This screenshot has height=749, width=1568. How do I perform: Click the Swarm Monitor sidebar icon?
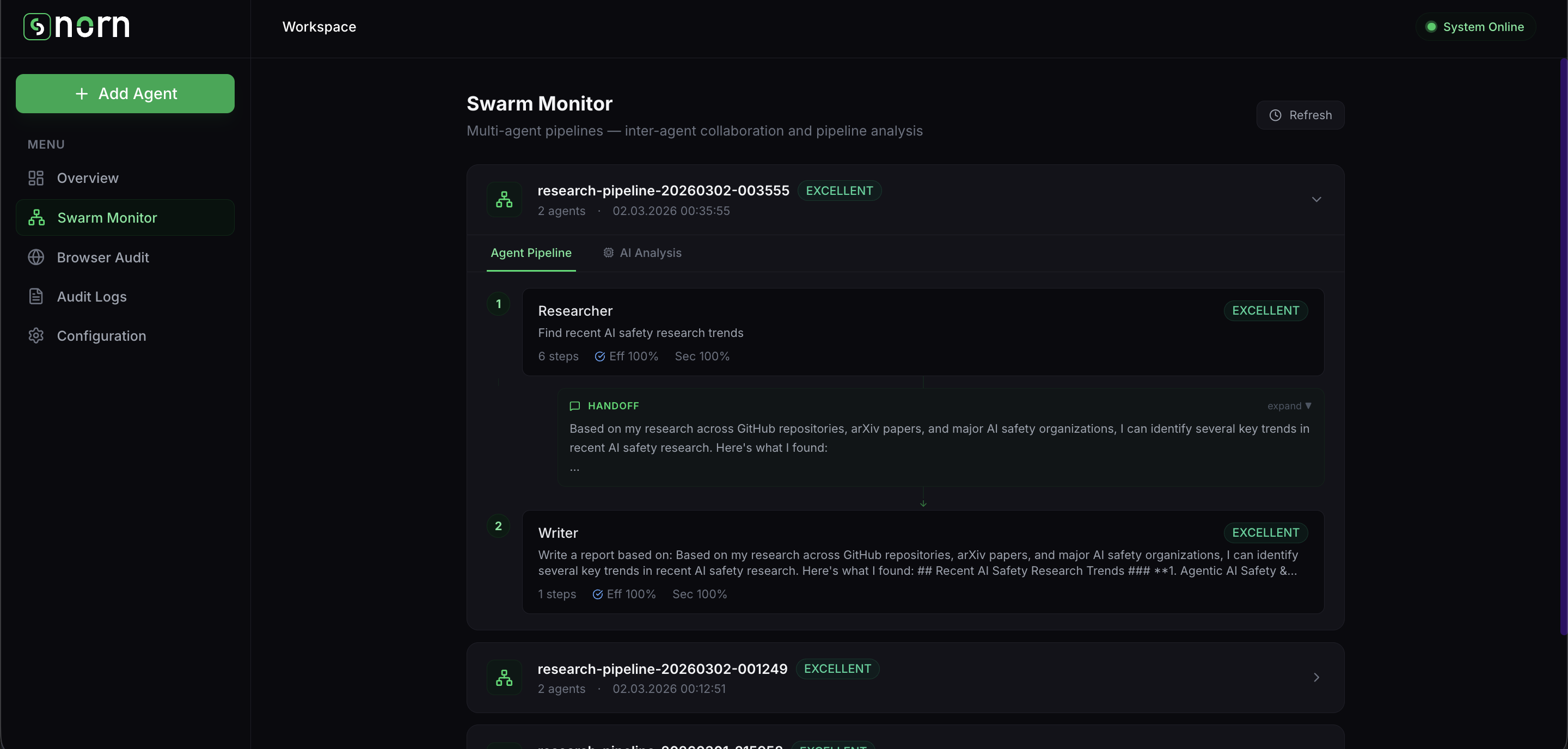(x=36, y=218)
